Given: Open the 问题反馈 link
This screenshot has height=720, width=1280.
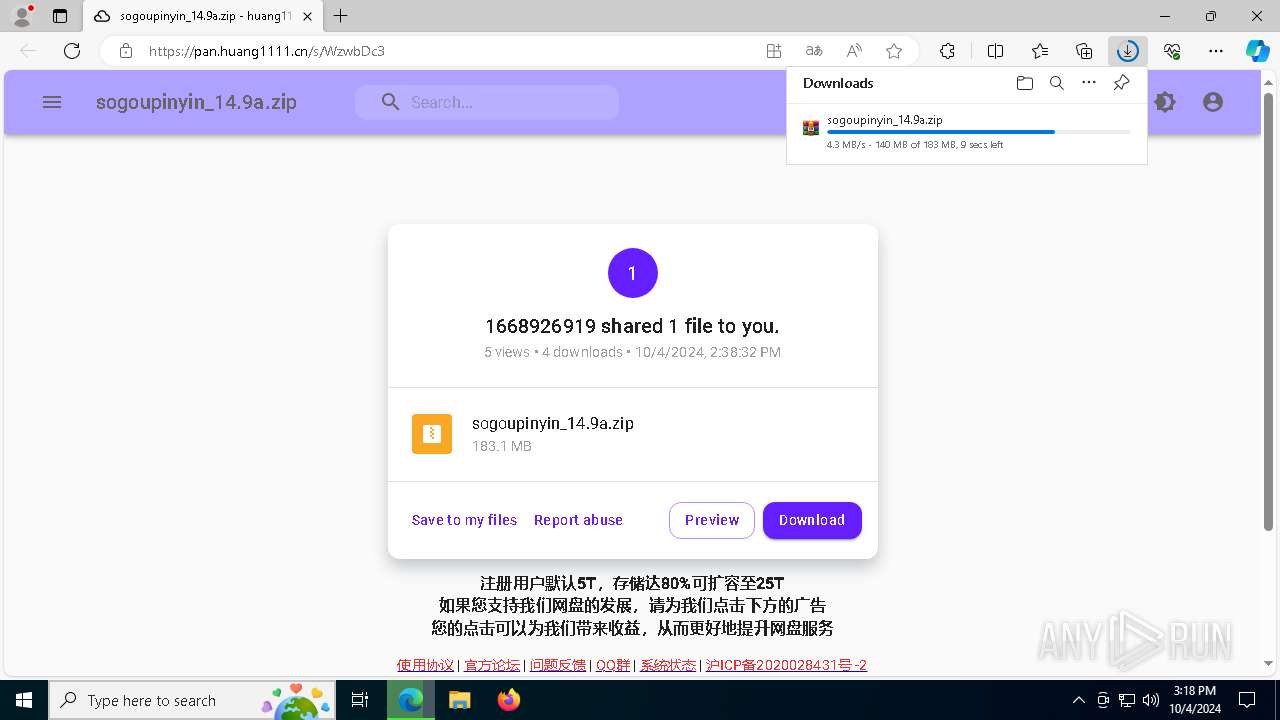Looking at the screenshot, I should pos(558,665).
